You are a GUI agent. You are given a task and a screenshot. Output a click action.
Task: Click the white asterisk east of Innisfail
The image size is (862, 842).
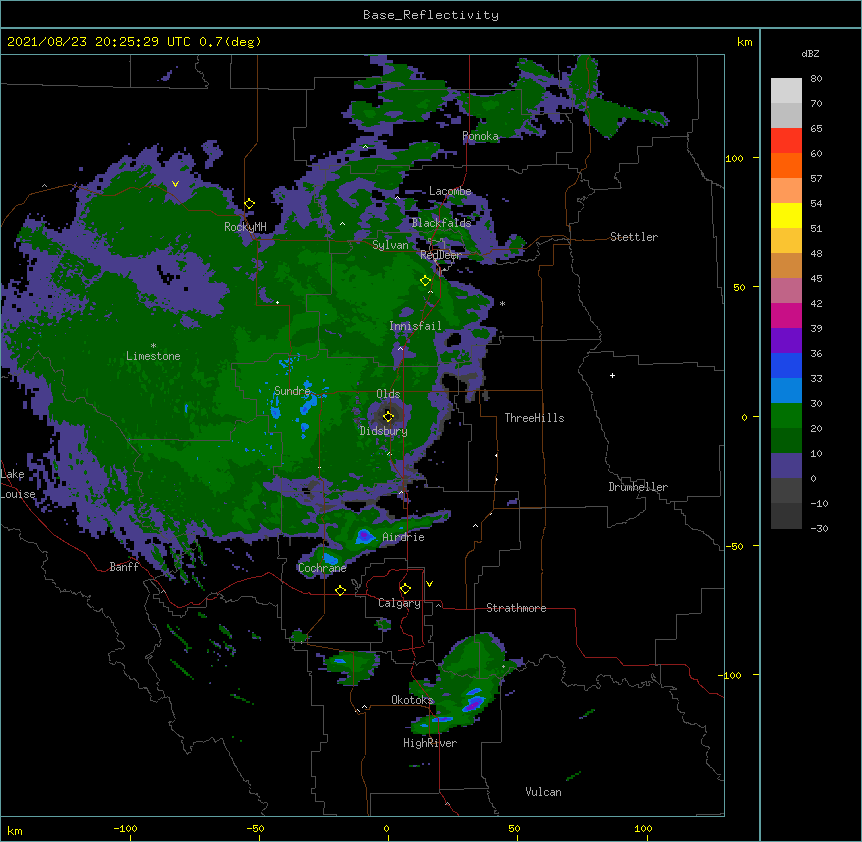[x=502, y=303]
